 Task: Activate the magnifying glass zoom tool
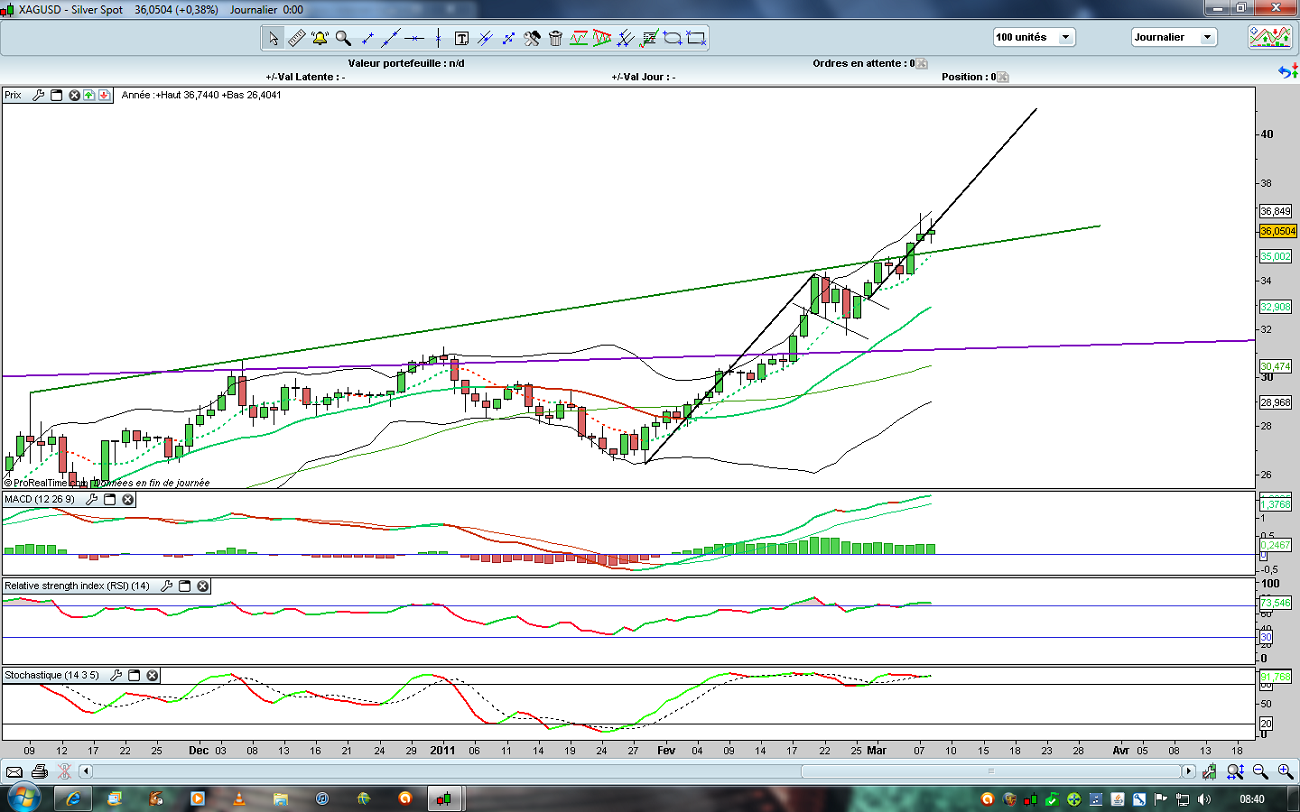pyautogui.click(x=343, y=38)
